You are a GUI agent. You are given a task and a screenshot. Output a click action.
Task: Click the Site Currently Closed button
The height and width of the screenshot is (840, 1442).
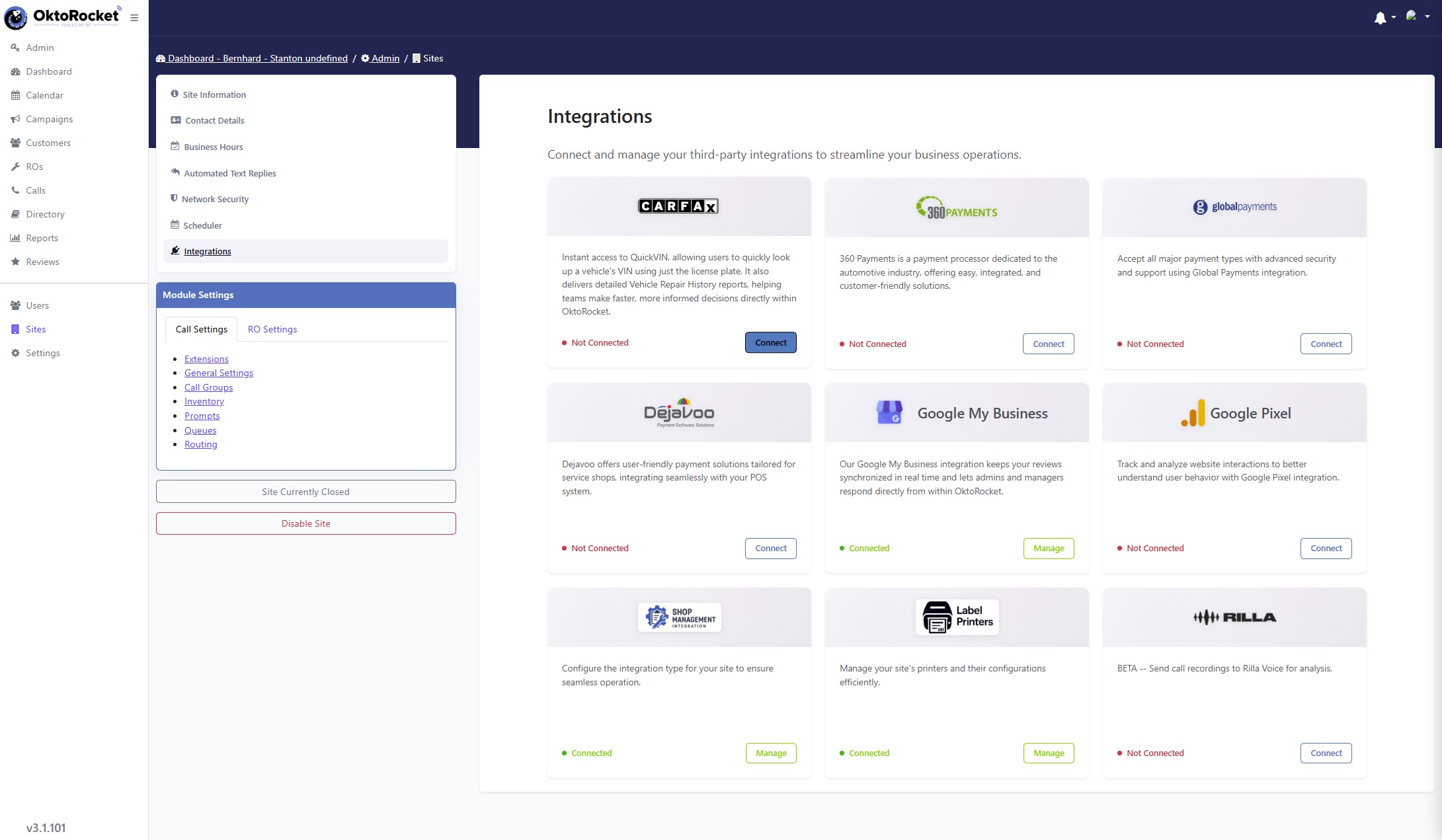click(305, 492)
